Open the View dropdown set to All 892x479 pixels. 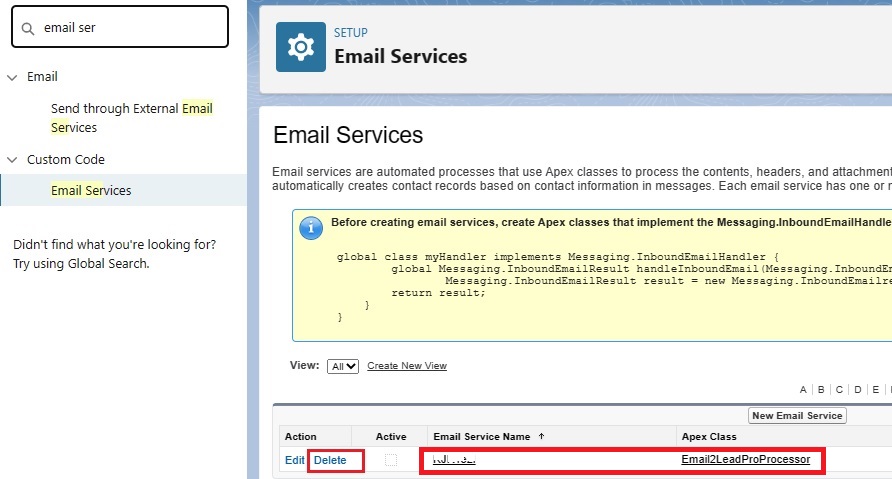click(343, 366)
